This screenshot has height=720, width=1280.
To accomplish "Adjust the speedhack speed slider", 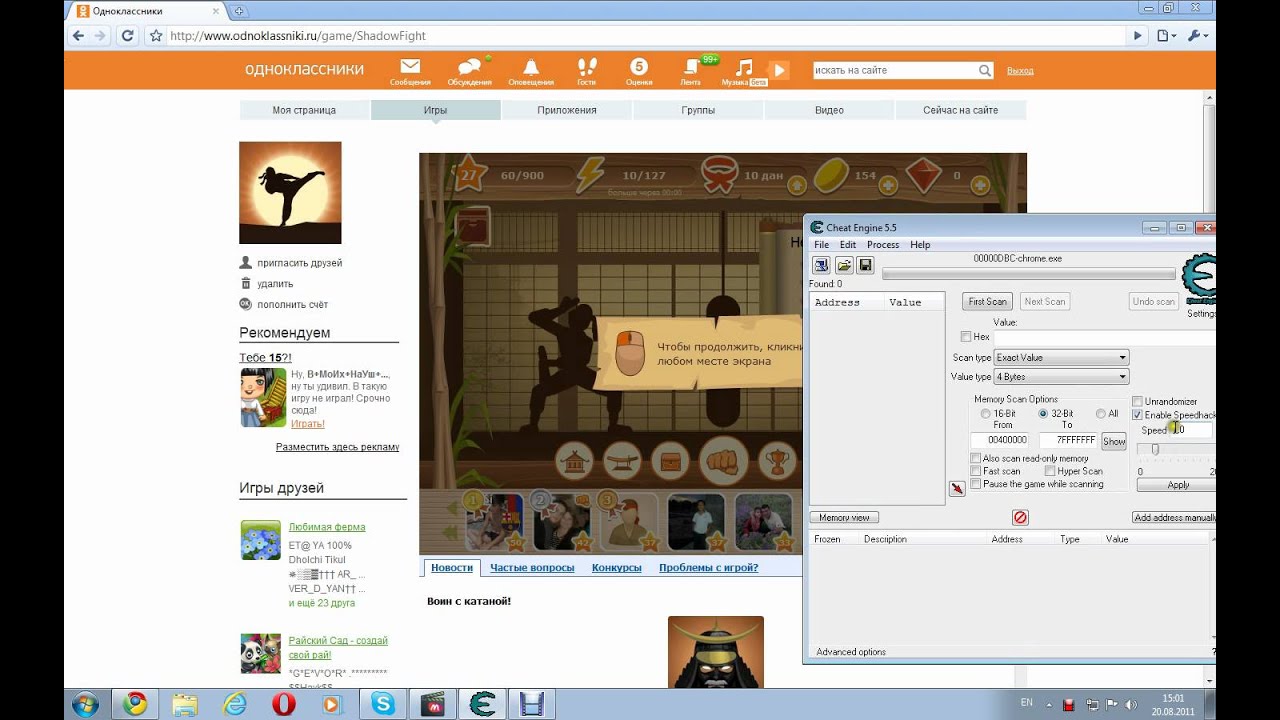I will [x=1155, y=450].
